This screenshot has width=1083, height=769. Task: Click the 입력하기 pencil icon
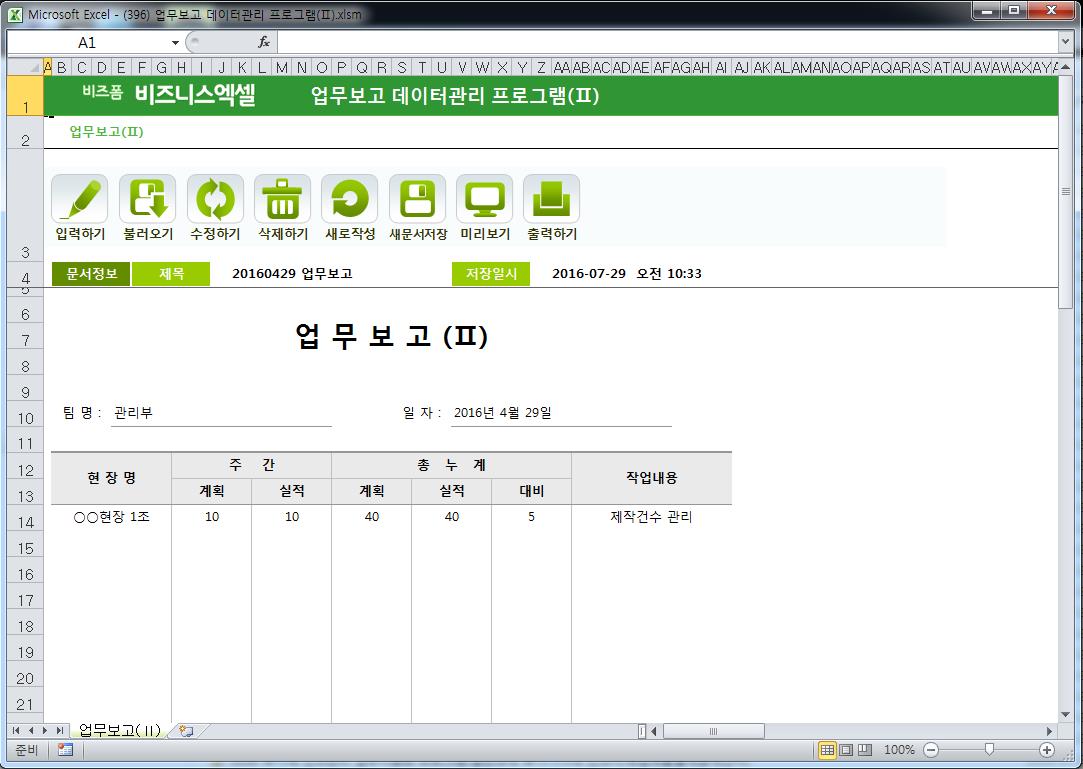pos(79,199)
